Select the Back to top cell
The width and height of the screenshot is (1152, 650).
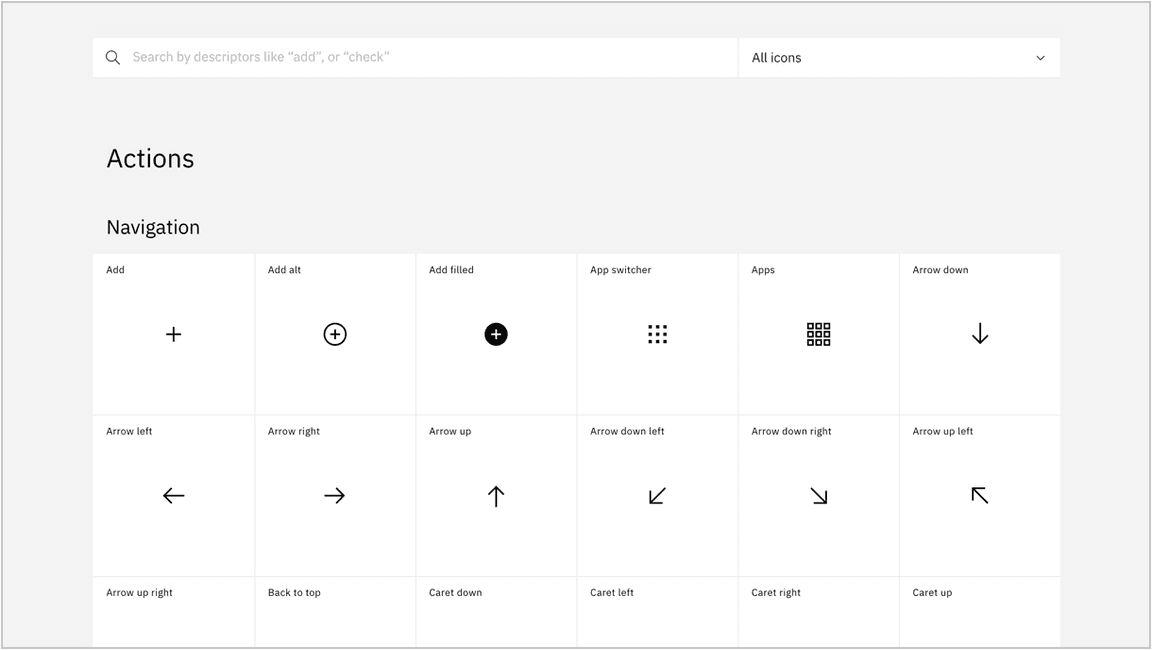coord(334,612)
